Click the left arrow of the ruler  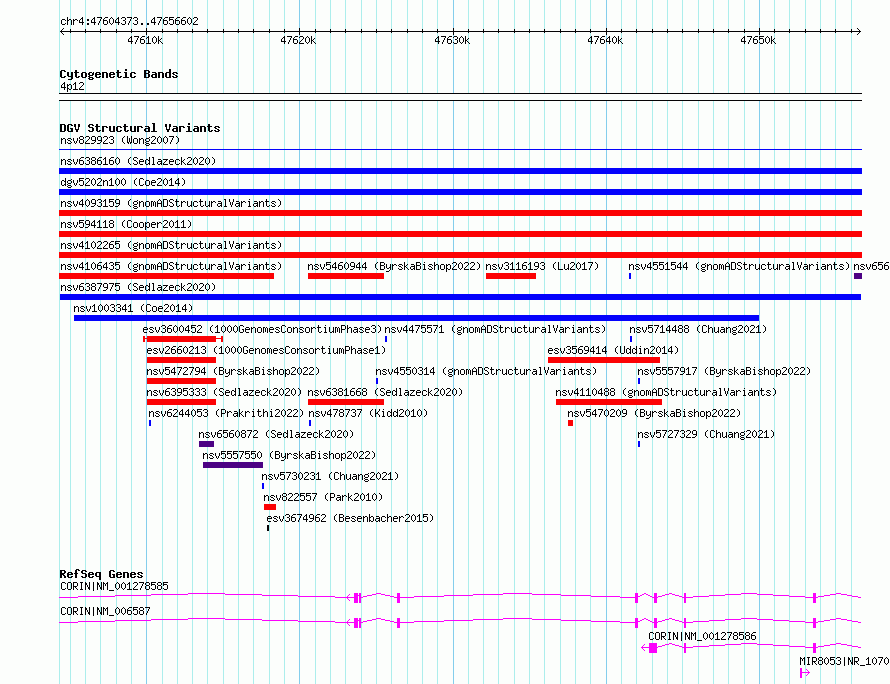coord(62,32)
